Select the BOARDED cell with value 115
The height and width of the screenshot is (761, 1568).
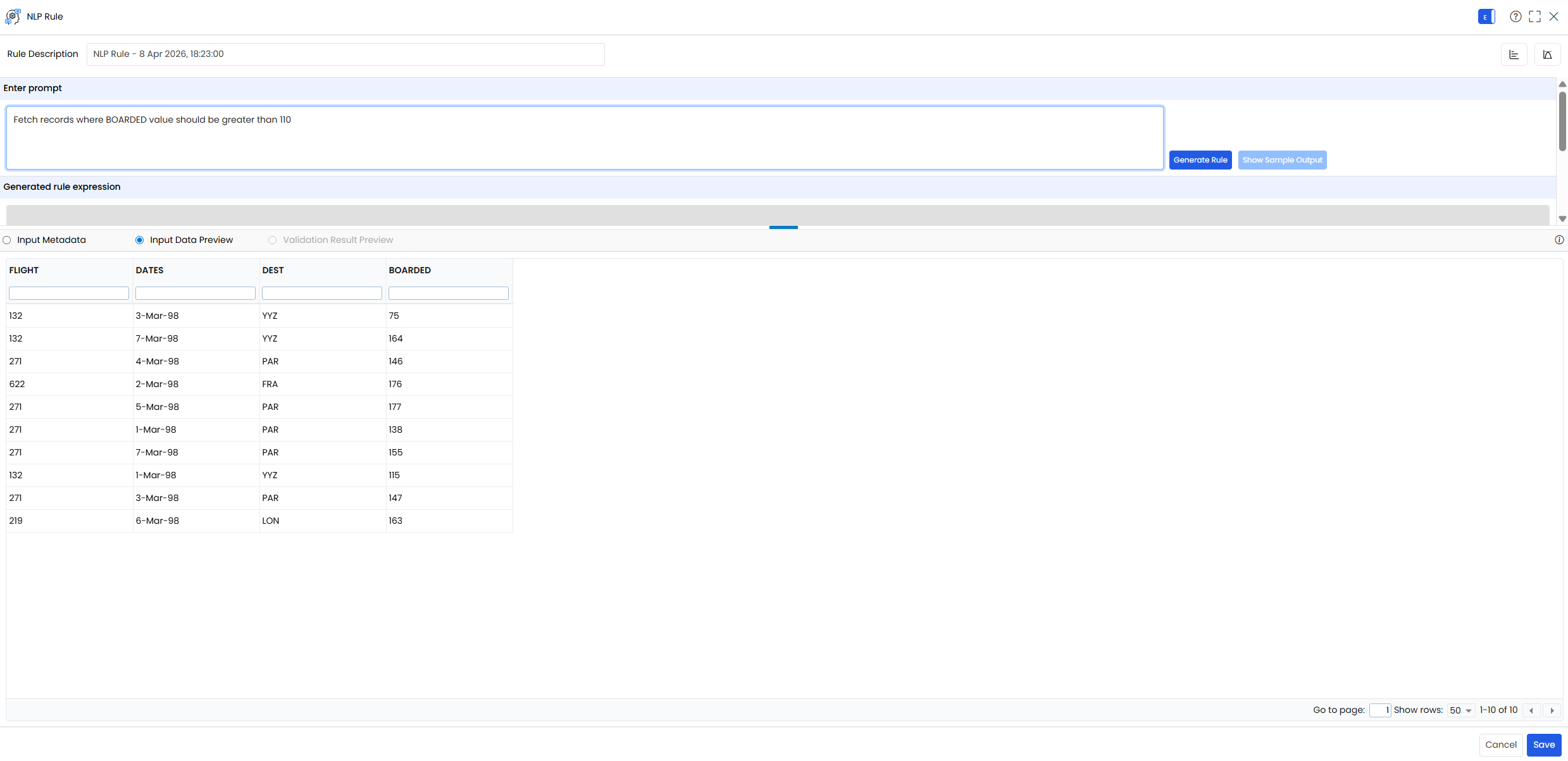(449, 475)
